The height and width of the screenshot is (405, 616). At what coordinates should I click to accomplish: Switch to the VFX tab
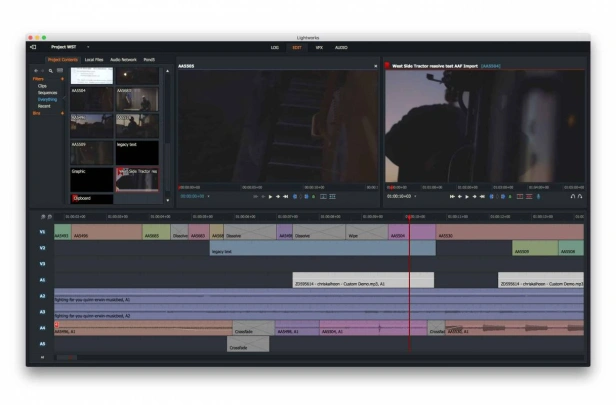pos(319,48)
